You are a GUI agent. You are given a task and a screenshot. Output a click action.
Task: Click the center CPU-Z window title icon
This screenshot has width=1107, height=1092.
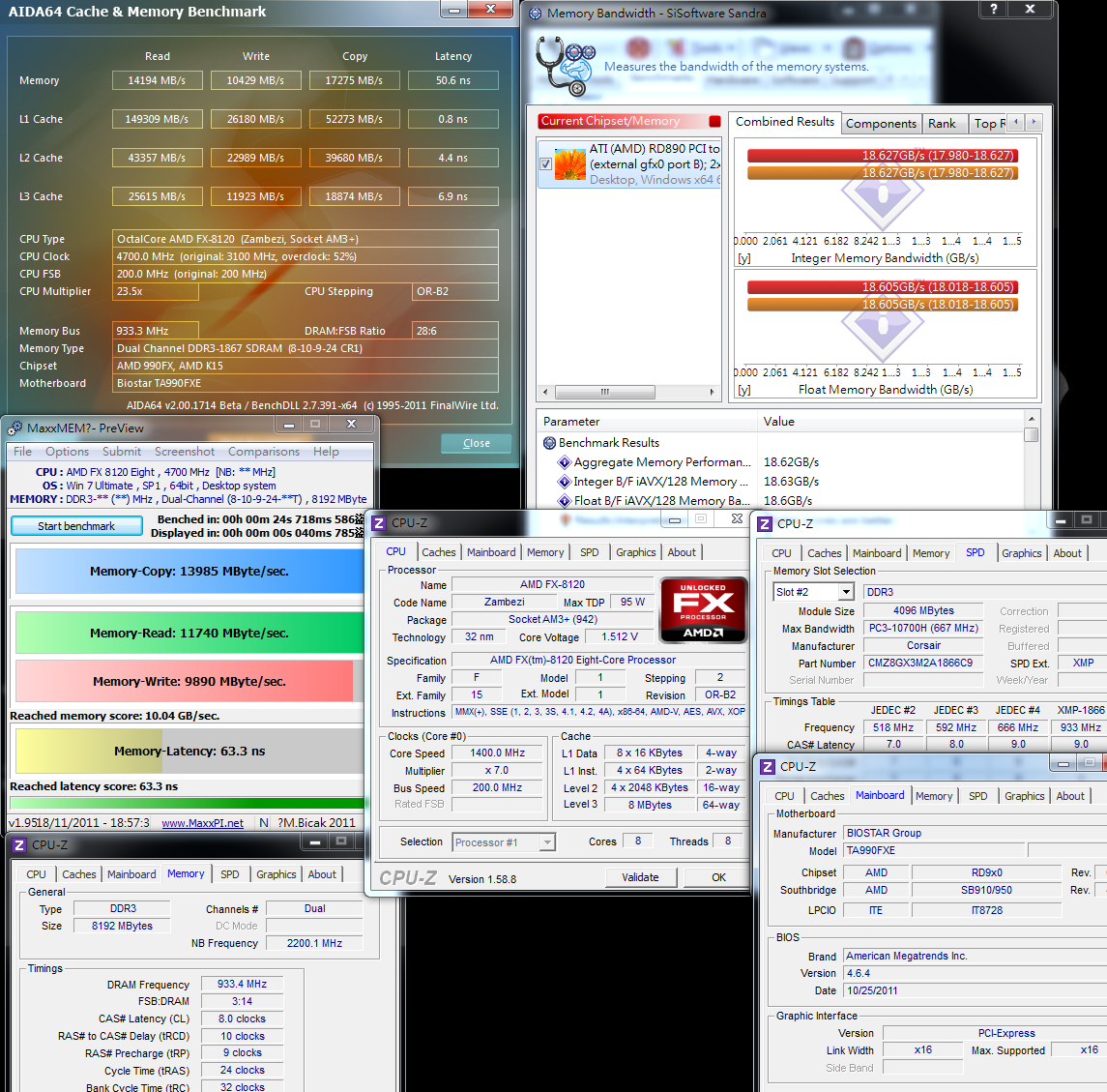(x=379, y=522)
